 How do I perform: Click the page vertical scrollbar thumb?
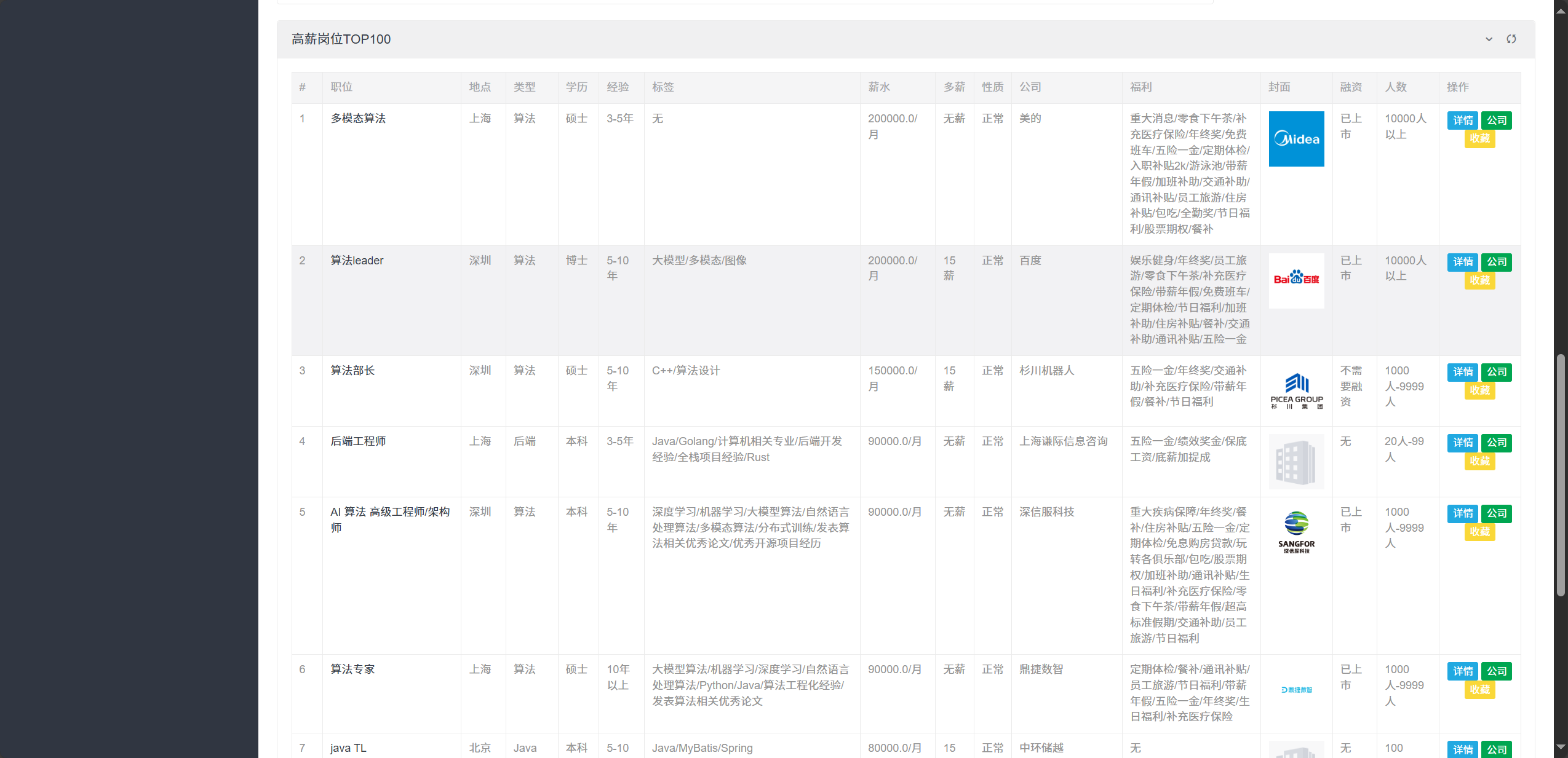[1561, 473]
